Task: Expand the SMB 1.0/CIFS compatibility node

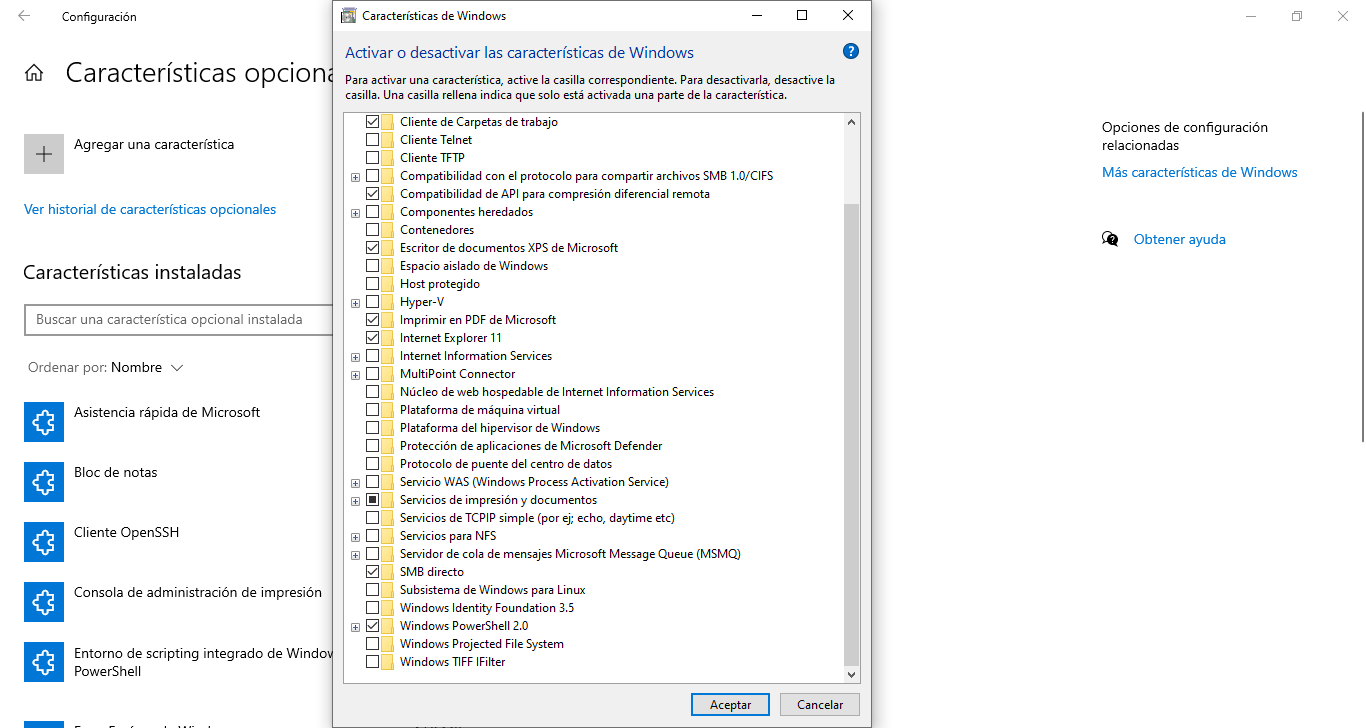Action: [x=355, y=177]
